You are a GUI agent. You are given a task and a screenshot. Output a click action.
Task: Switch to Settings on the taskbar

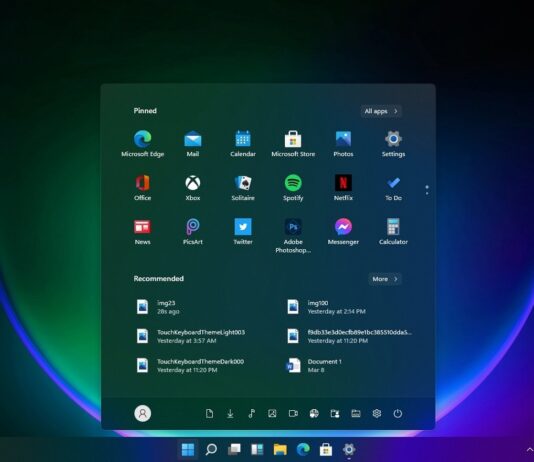click(x=349, y=449)
